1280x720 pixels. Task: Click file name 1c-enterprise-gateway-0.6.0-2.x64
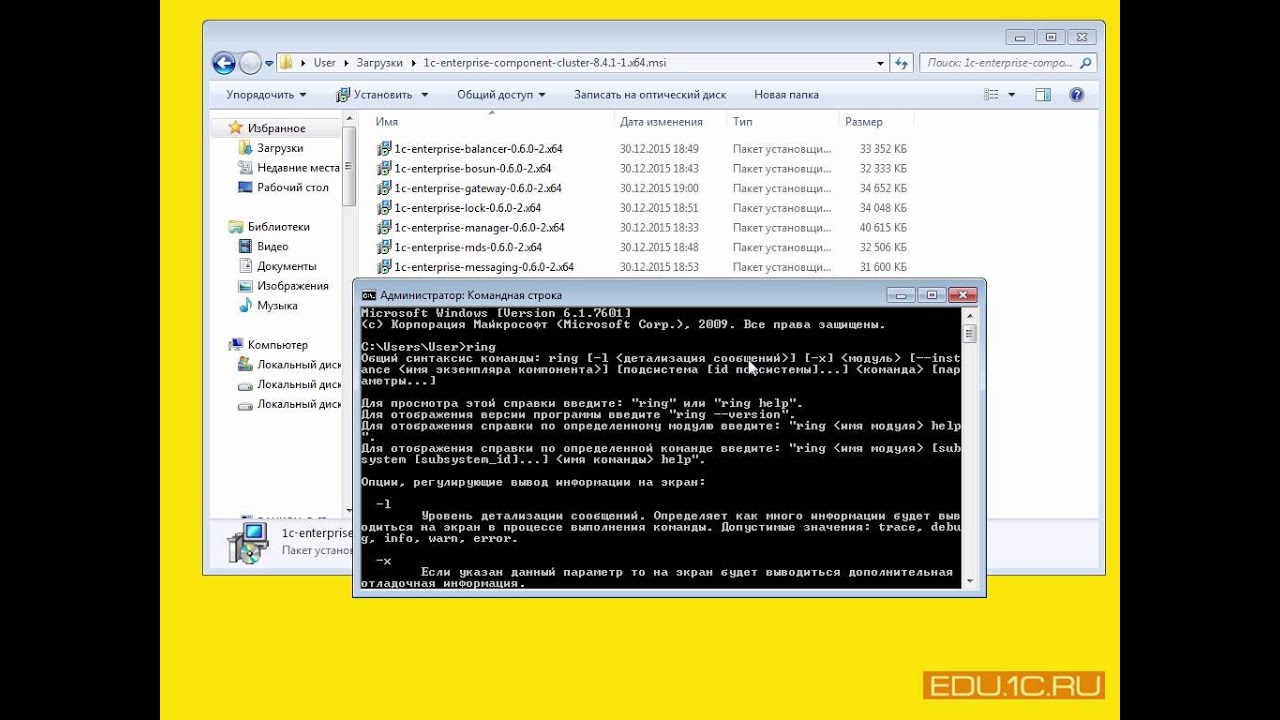coord(478,188)
